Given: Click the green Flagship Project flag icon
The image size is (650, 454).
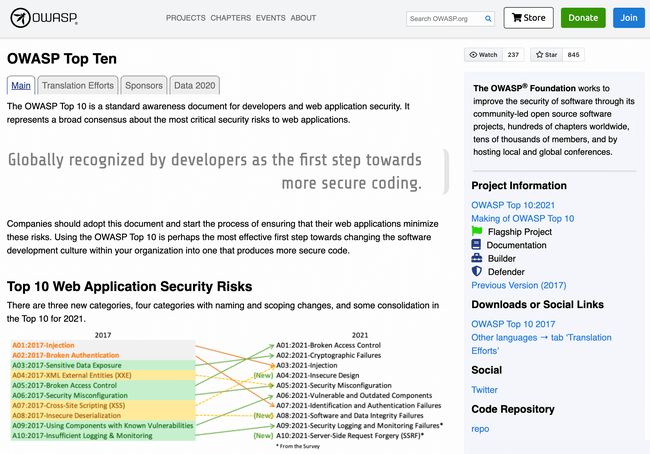Looking at the screenshot, I should 477,231.
